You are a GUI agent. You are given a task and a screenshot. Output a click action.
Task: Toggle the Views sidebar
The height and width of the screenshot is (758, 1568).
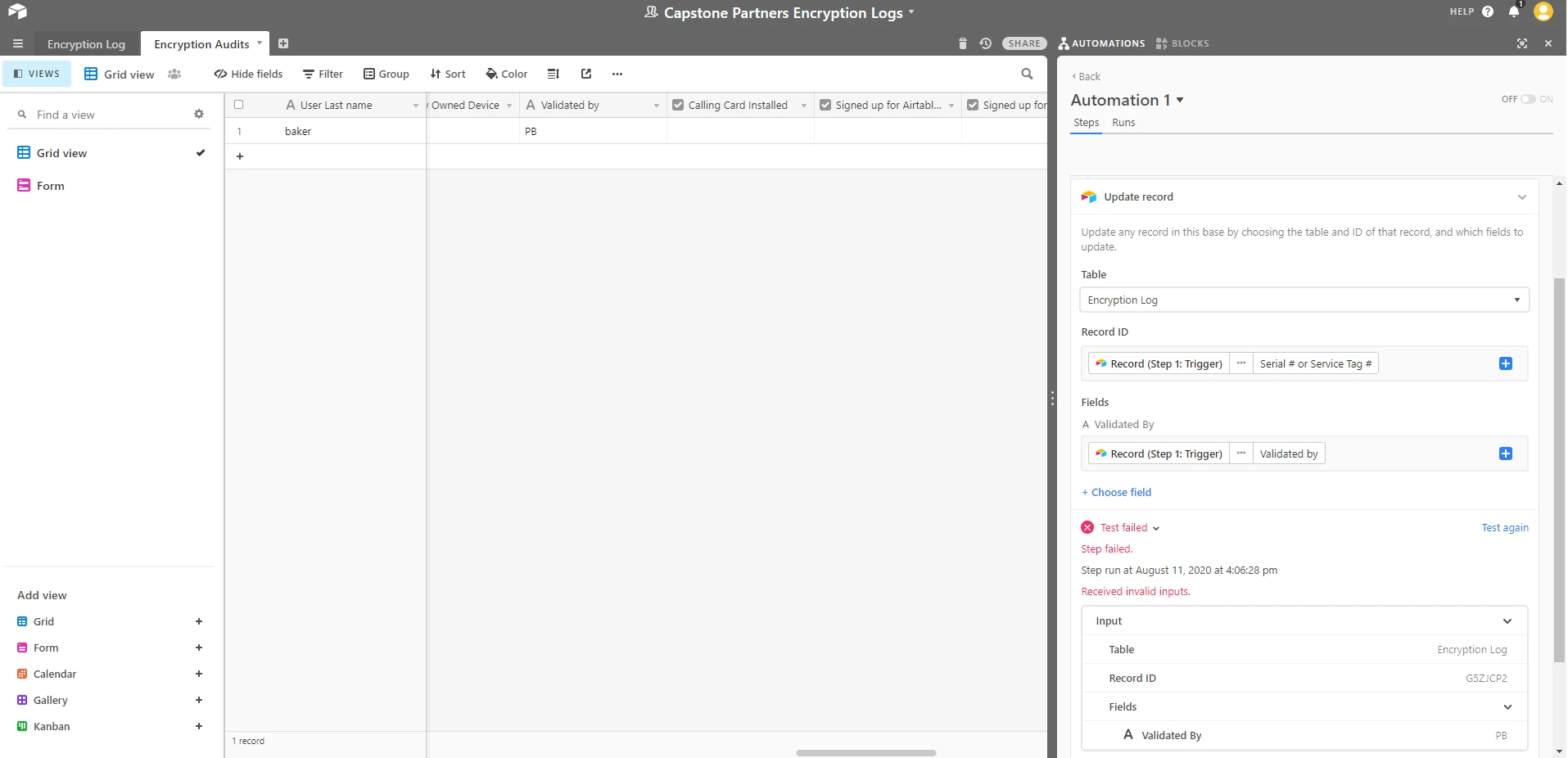click(x=37, y=74)
